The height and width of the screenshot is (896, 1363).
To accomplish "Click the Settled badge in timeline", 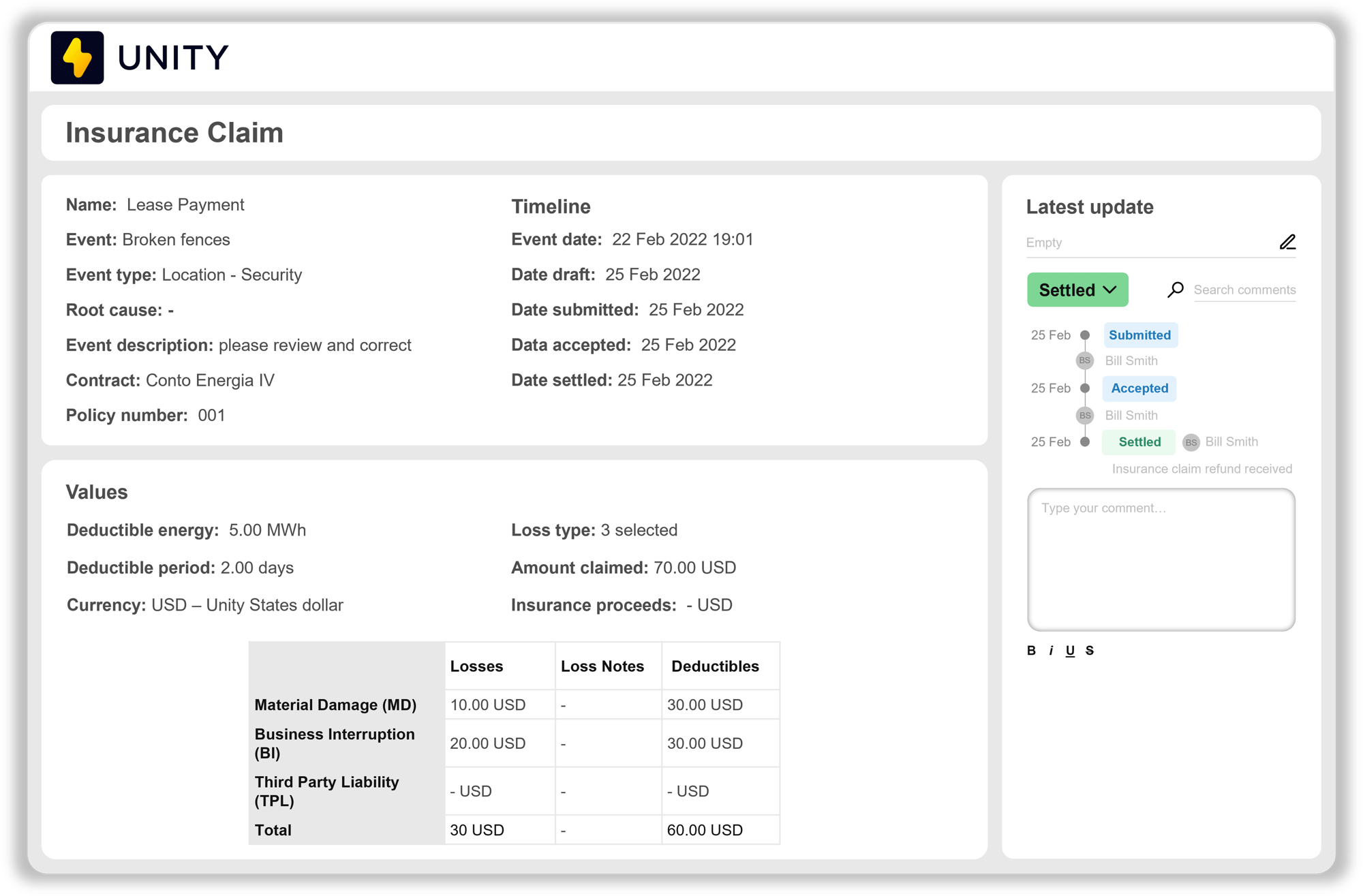I will (1139, 442).
